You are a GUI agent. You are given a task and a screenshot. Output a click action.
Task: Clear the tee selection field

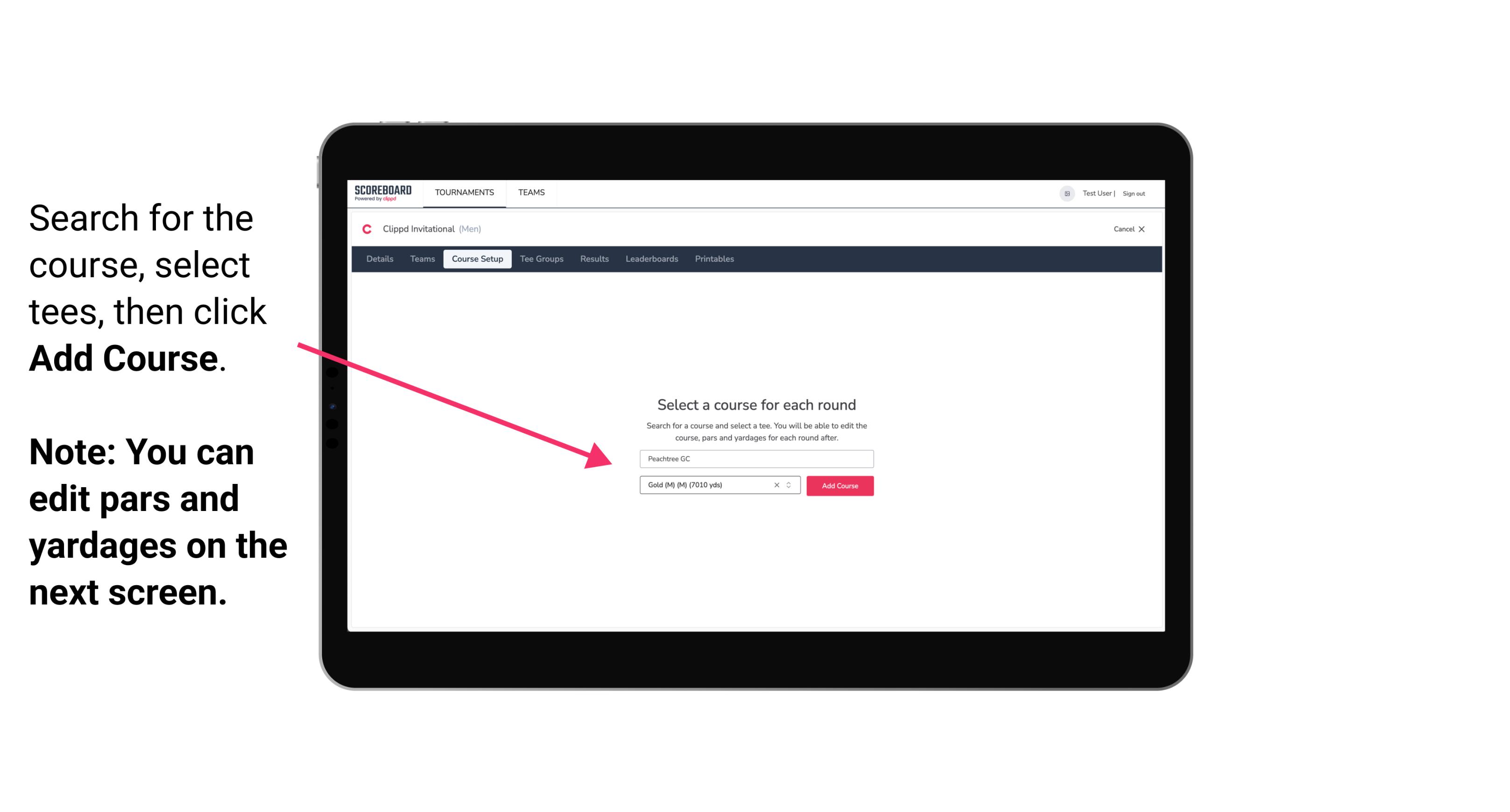[x=778, y=486]
